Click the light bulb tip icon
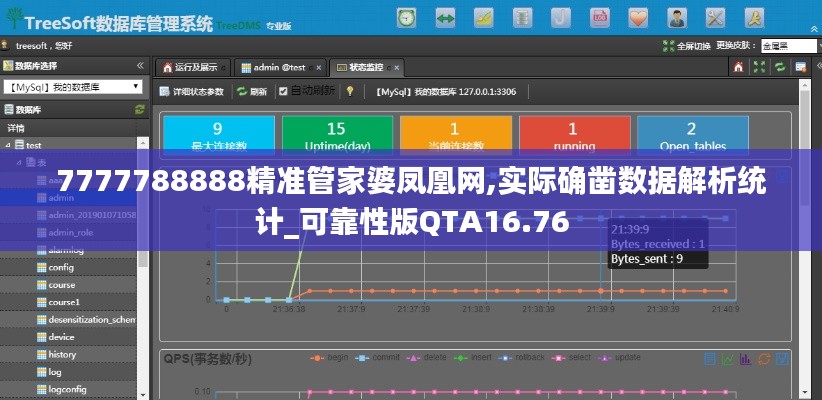This screenshot has width=822, height=400. point(350,92)
